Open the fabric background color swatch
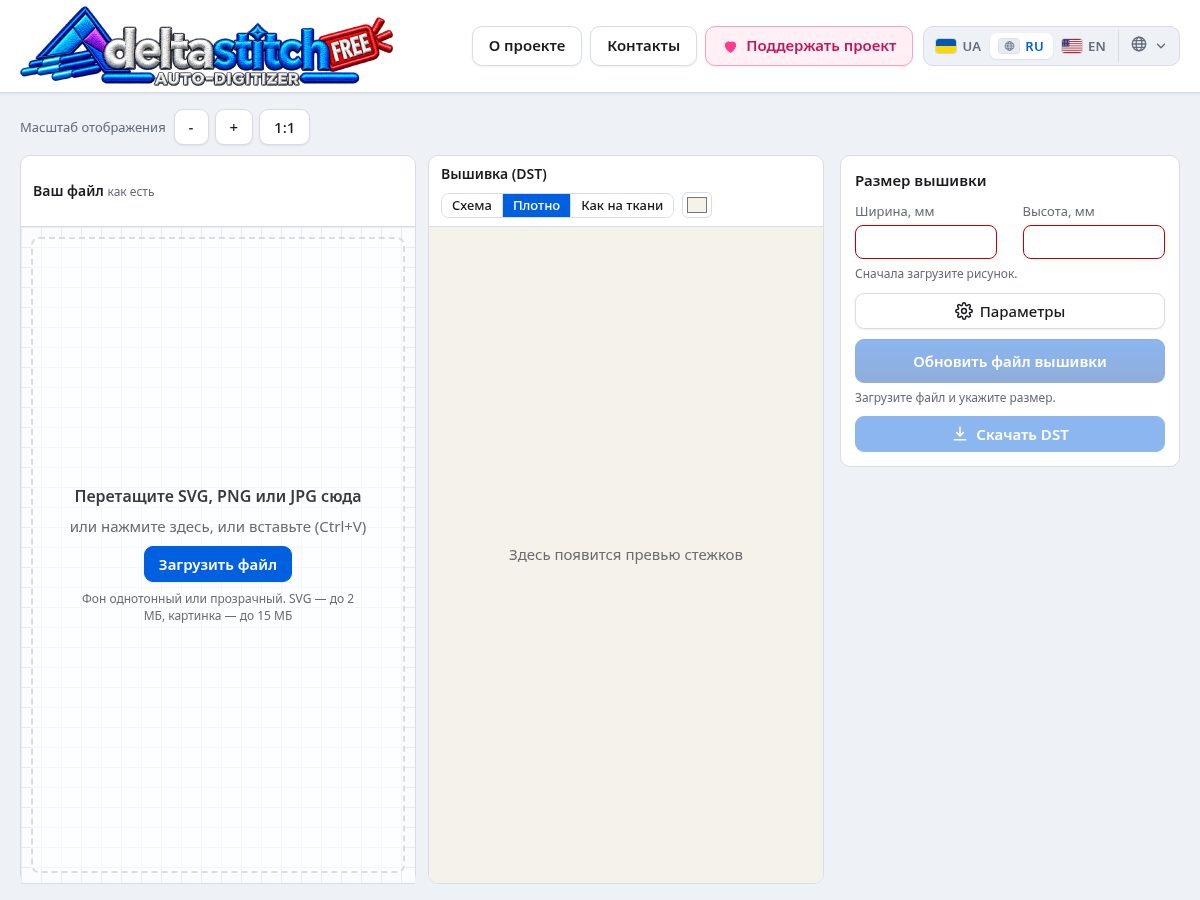The height and width of the screenshot is (900, 1200). (x=697, y=206)
